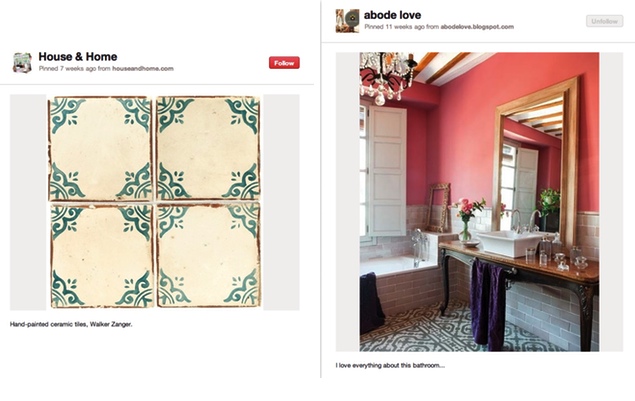Click the 'Pinned 11 weeks ago' text

[394, 27]
